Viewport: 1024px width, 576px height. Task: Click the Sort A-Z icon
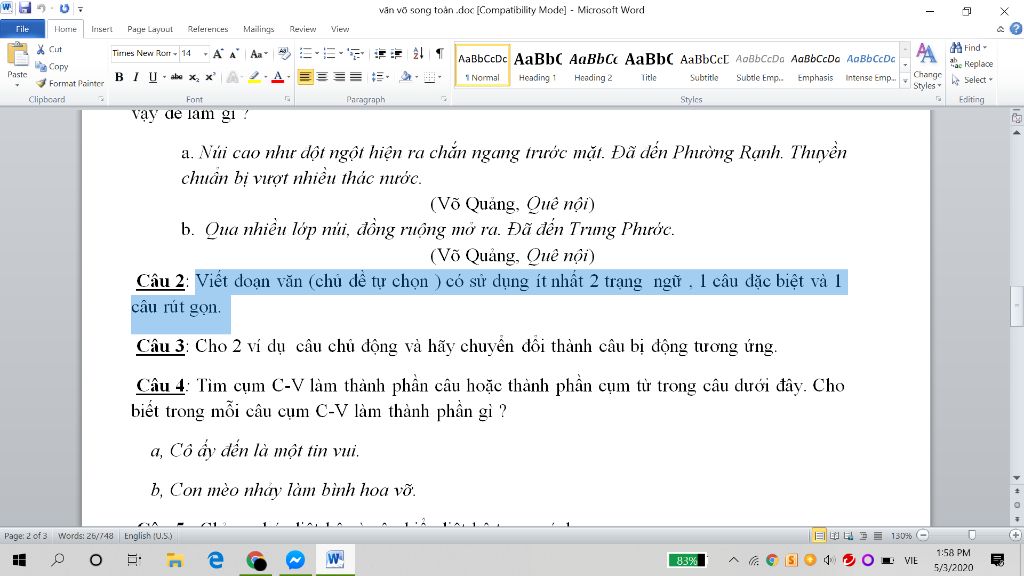pos(418,54)
